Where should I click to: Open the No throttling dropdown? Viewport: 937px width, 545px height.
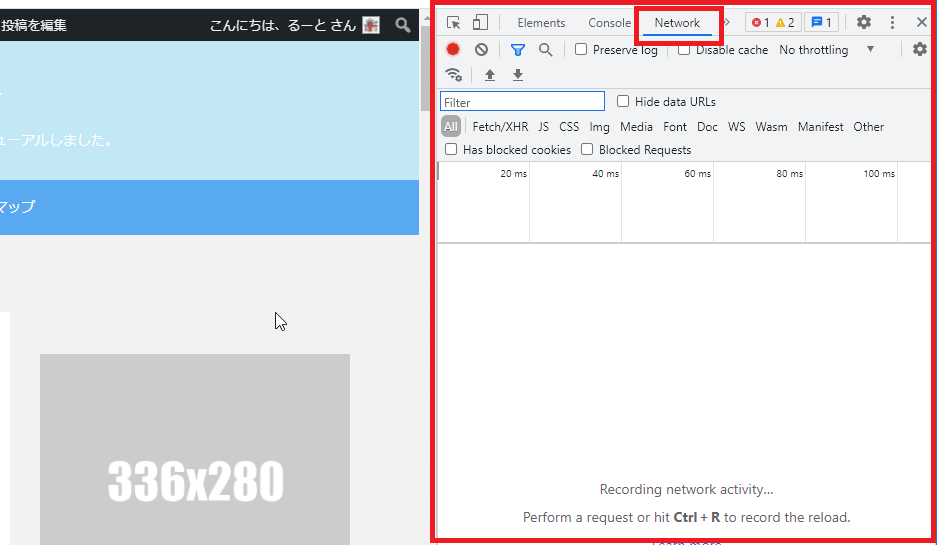click(826, 49)
